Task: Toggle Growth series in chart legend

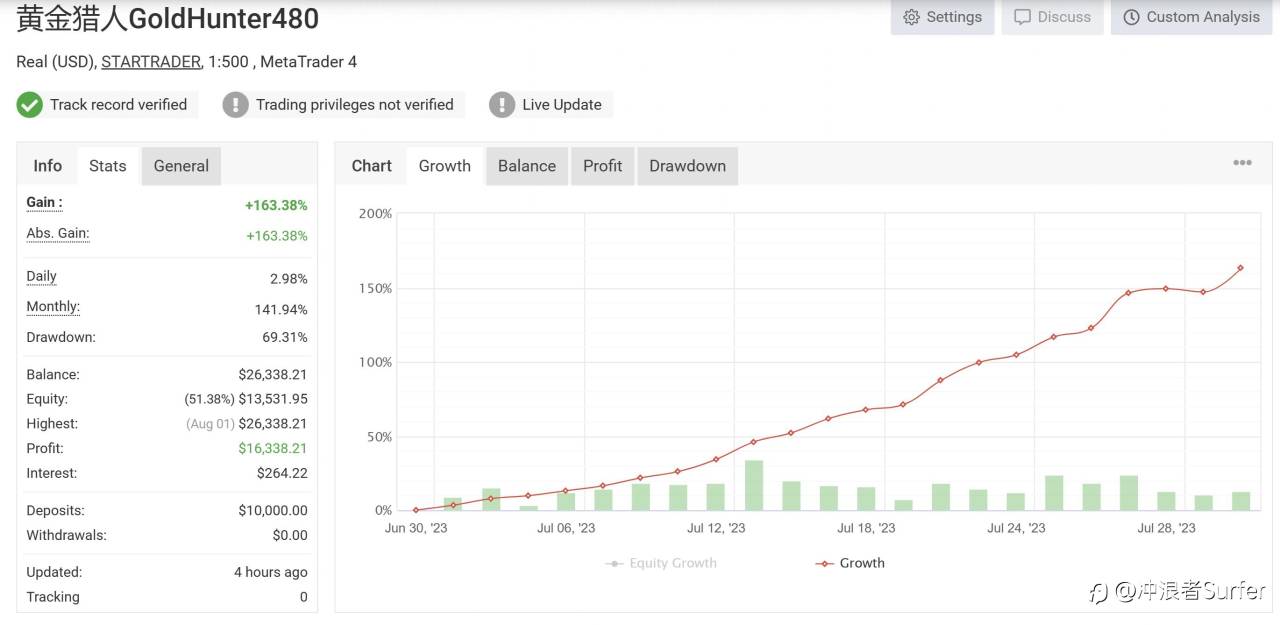Action: (851, 563)
